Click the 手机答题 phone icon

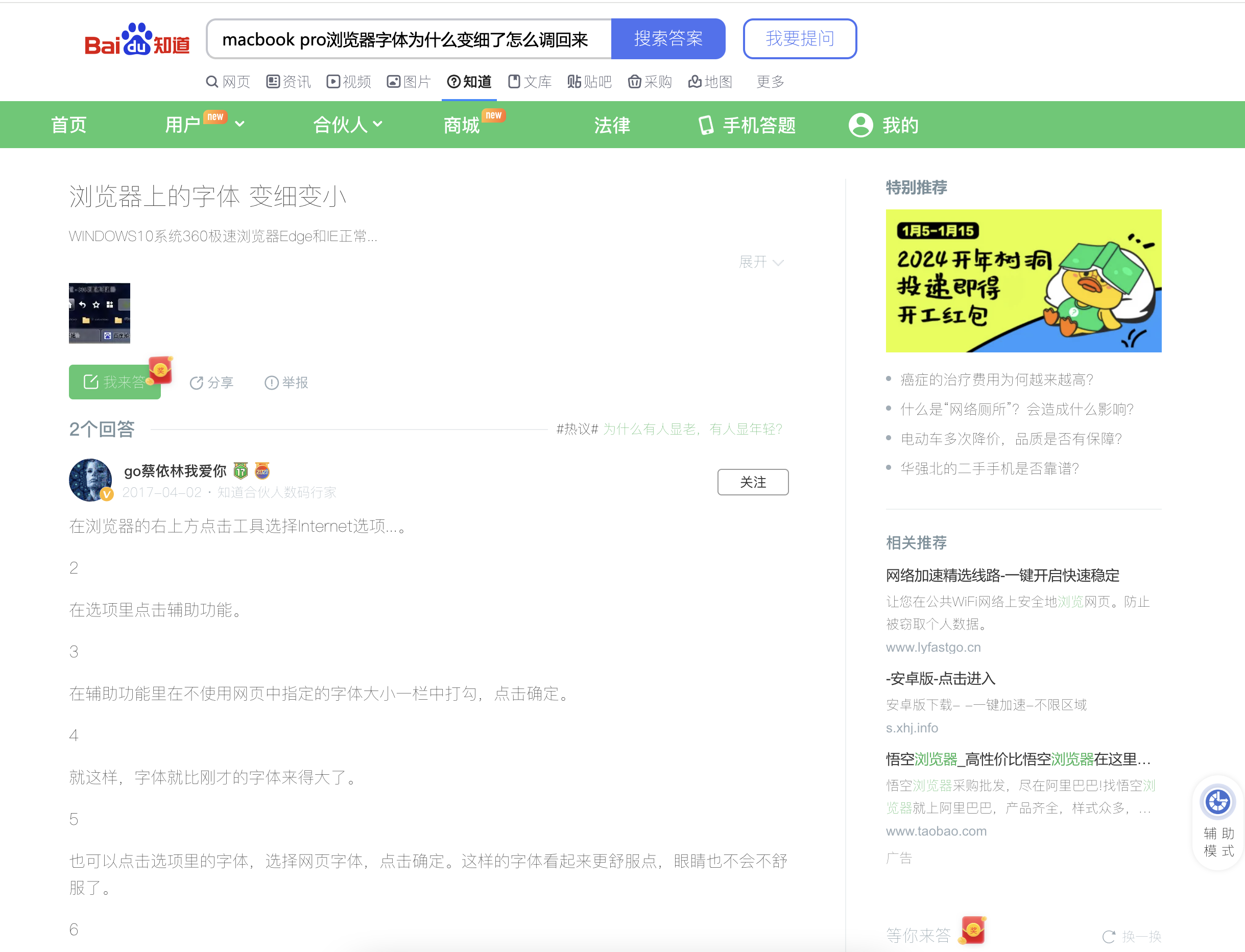[706, 125]
